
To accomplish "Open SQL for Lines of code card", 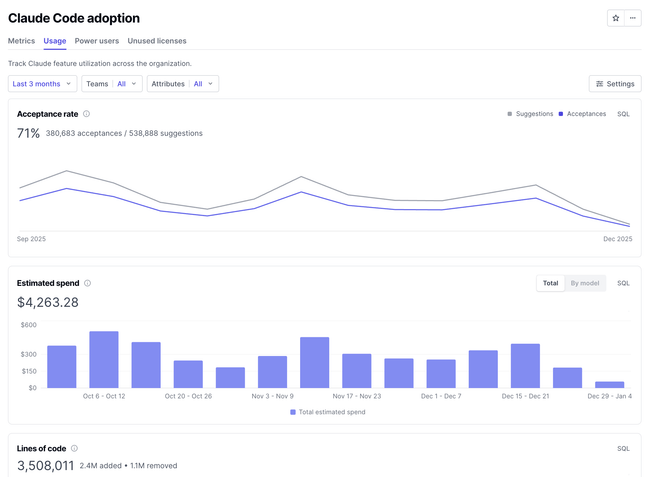I will pos(623,448).
